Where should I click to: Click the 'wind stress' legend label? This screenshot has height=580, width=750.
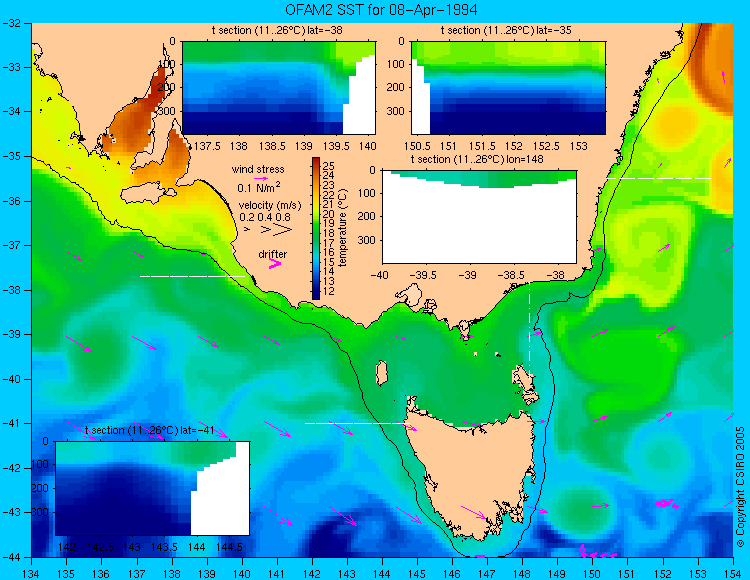(x=258, y=169)
